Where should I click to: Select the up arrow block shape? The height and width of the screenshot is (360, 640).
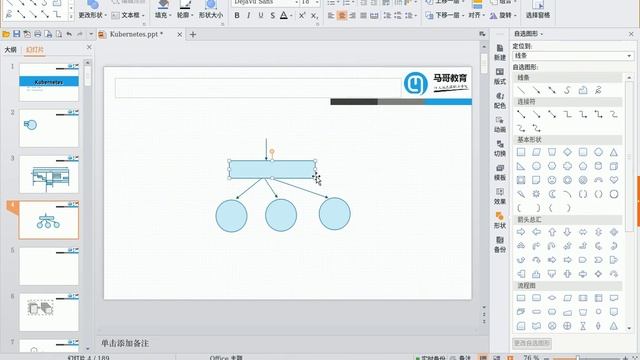(x=552, y=232)
